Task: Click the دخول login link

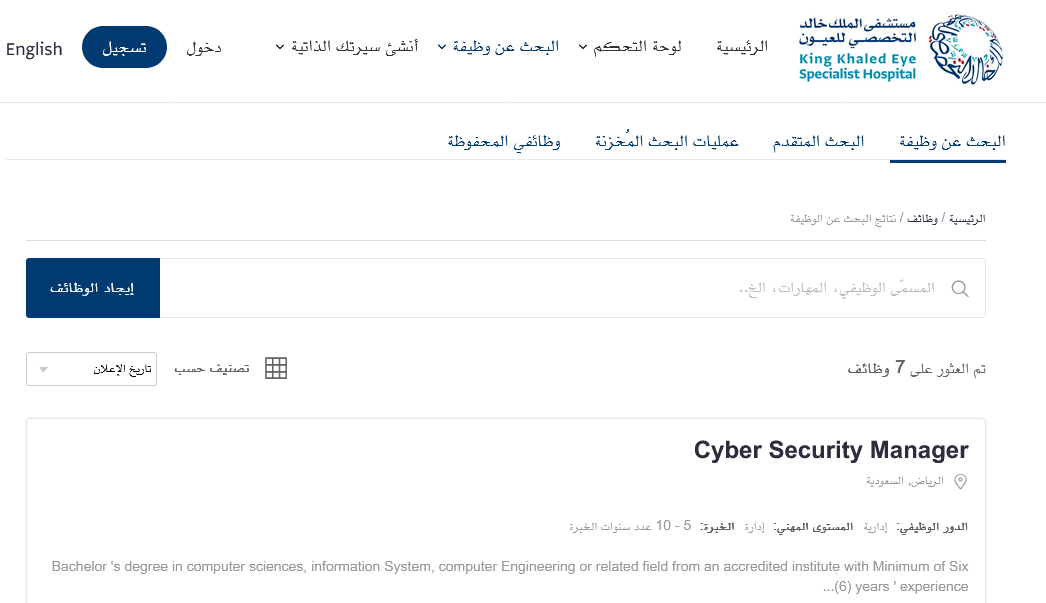Action: click(204, 48)
